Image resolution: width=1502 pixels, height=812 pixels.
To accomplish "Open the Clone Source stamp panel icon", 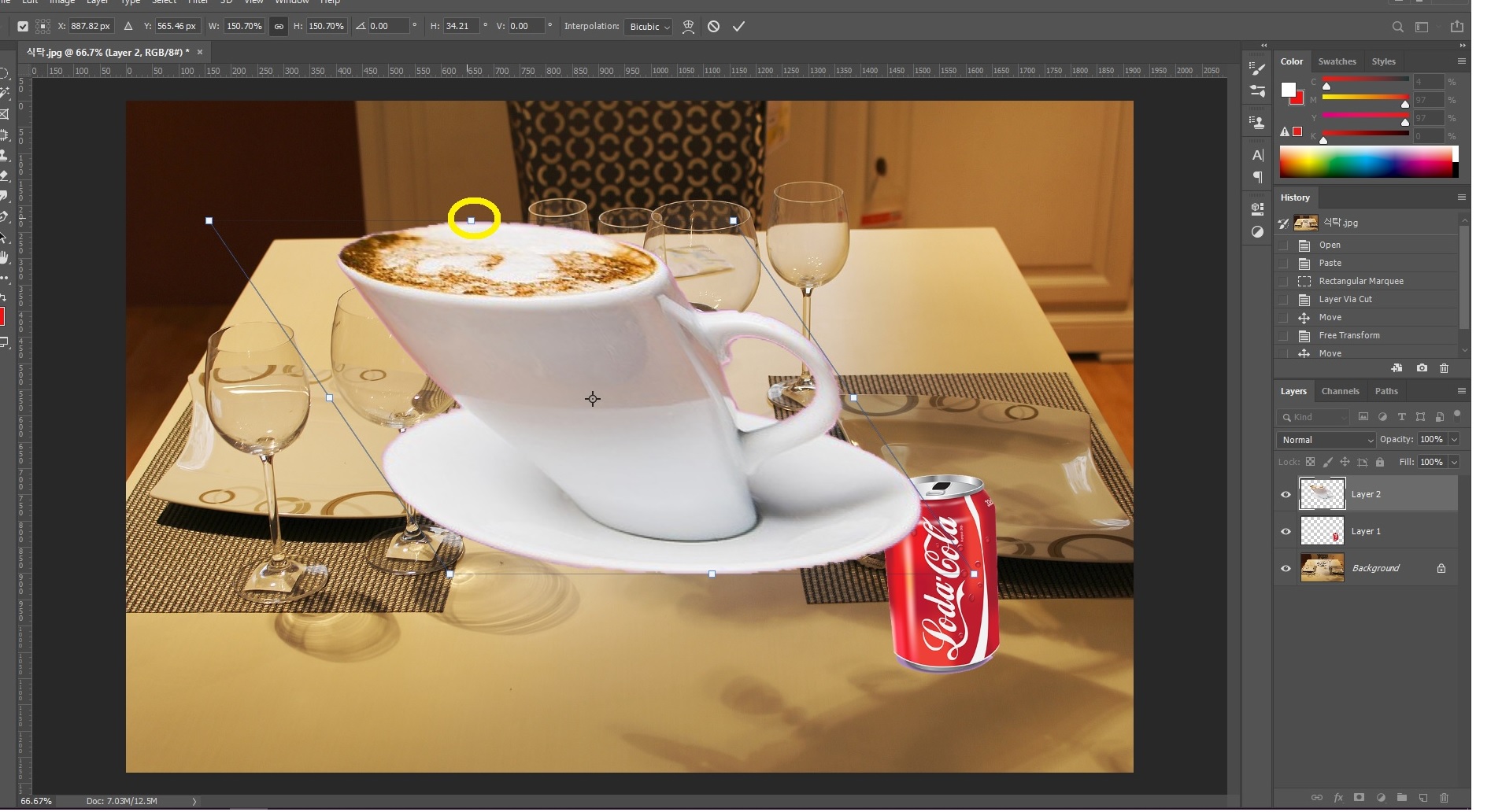I will point(1258,122).
